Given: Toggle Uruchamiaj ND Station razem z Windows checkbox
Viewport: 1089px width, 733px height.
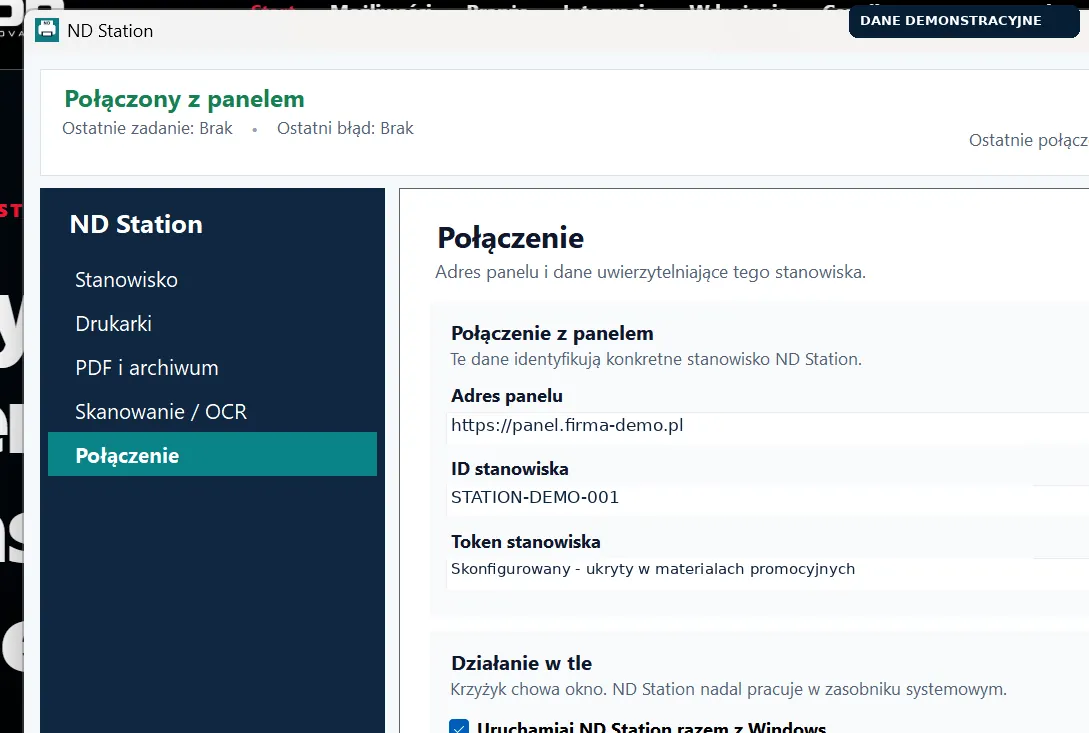Looking at the screenshot, I should 459,727.
